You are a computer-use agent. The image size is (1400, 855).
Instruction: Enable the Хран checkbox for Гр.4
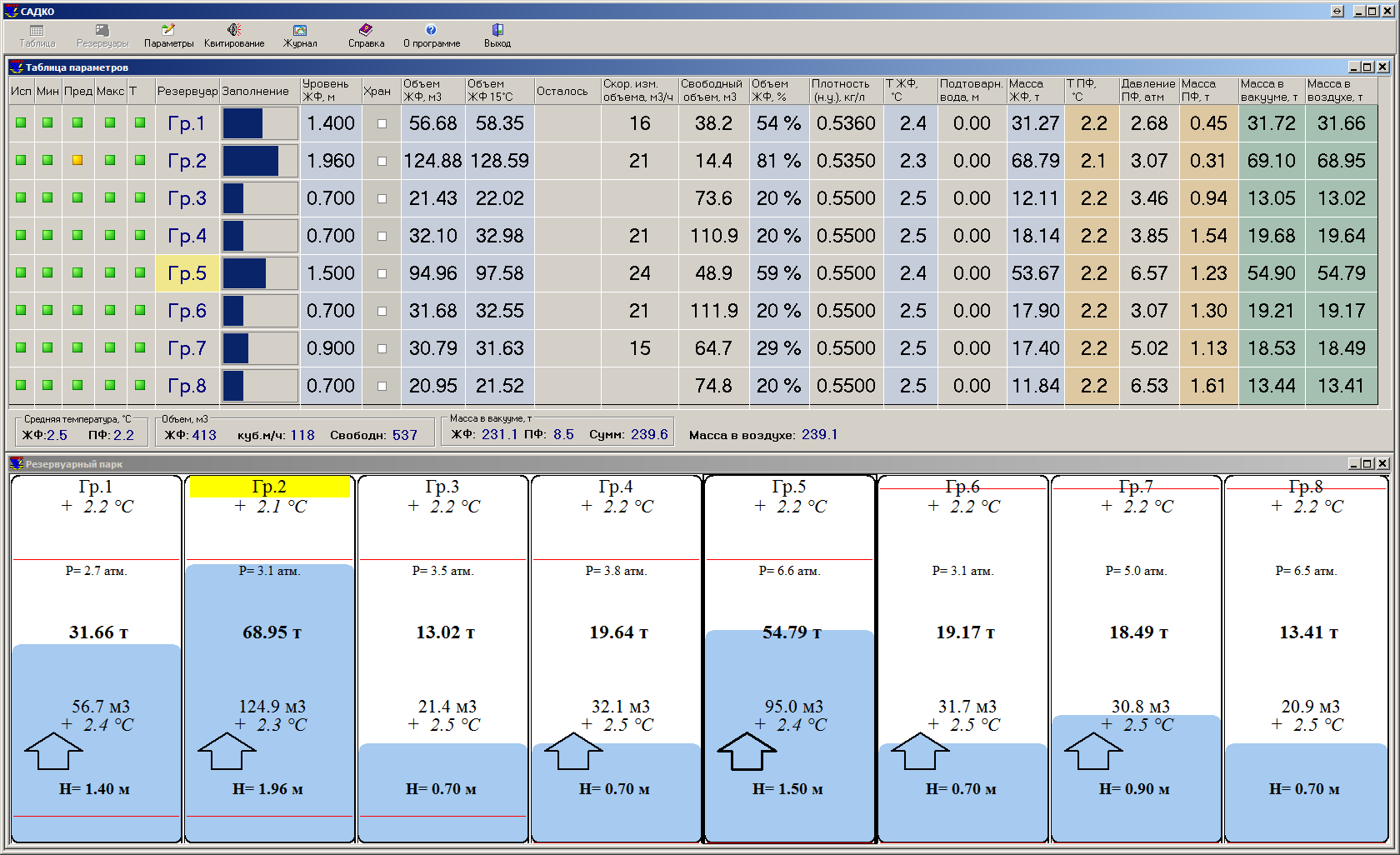[x=382, y=236]
